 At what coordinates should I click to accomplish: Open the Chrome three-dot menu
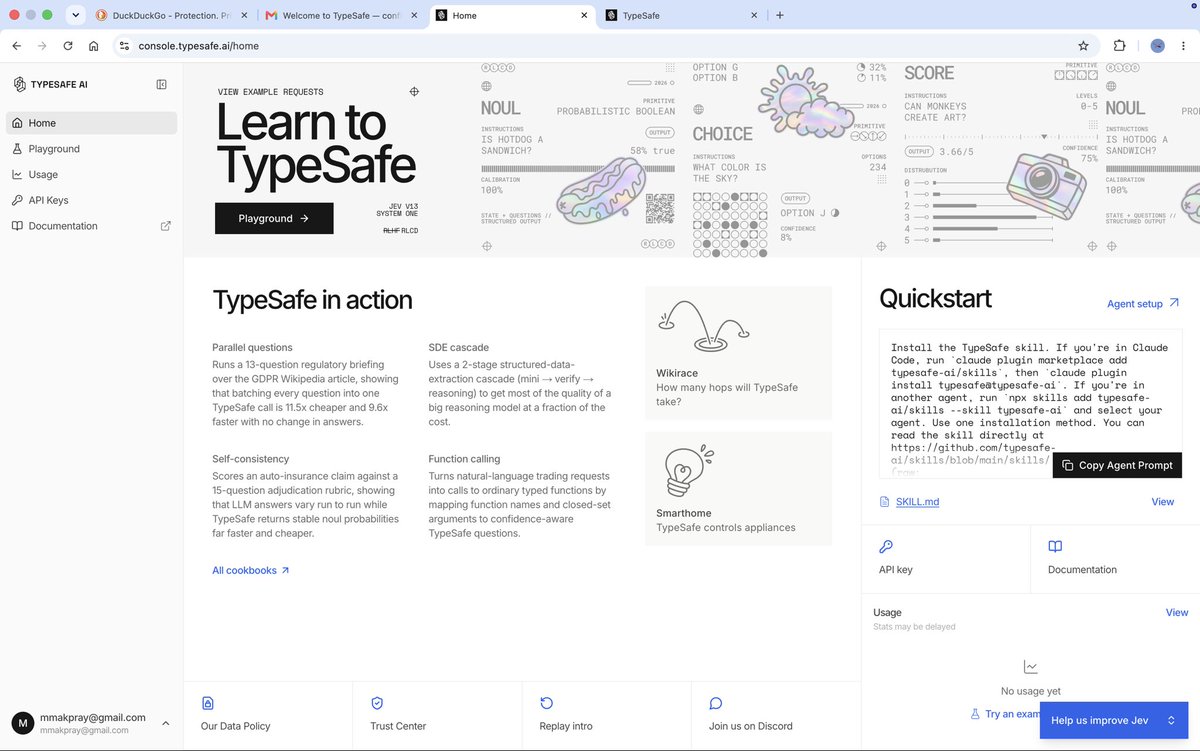[x=1184, y=45]
